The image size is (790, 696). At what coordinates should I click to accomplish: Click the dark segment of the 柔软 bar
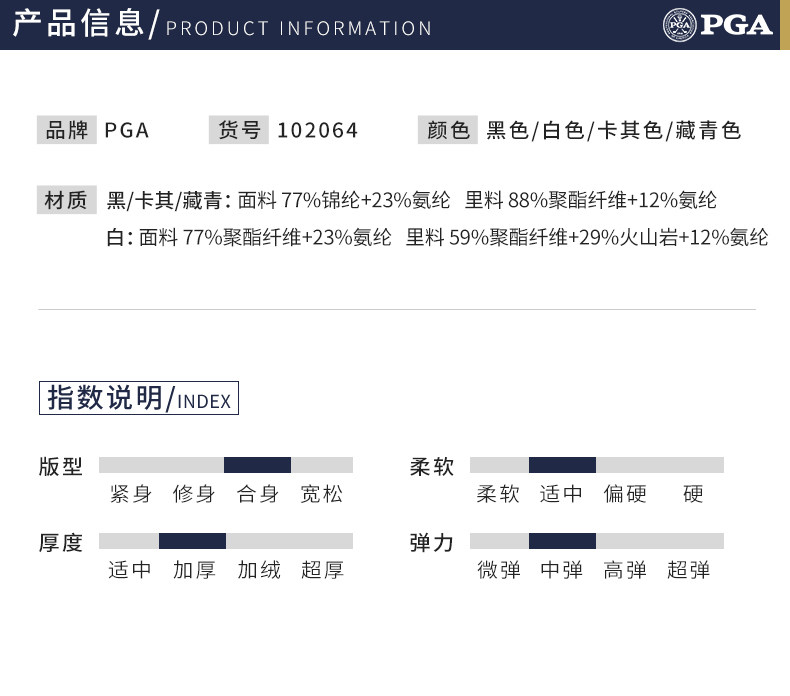[x=562, y=465]
